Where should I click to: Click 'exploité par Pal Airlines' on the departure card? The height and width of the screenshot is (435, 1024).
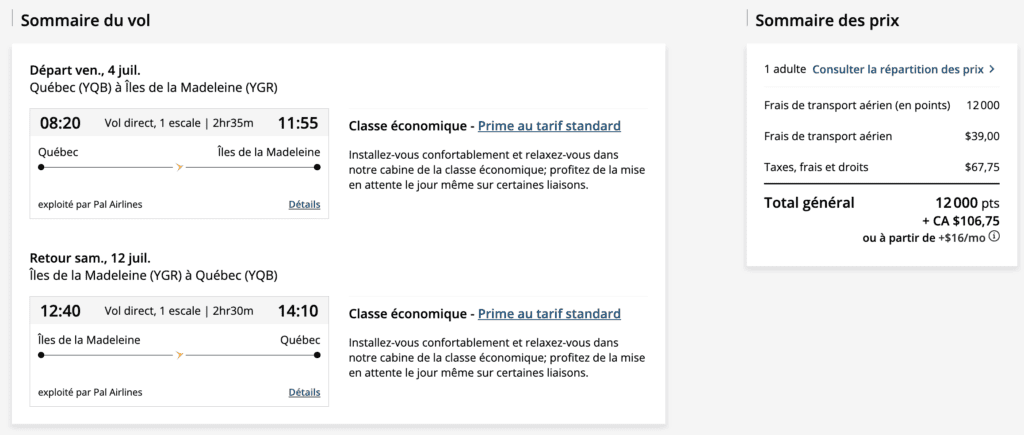(x=90, y=205)
